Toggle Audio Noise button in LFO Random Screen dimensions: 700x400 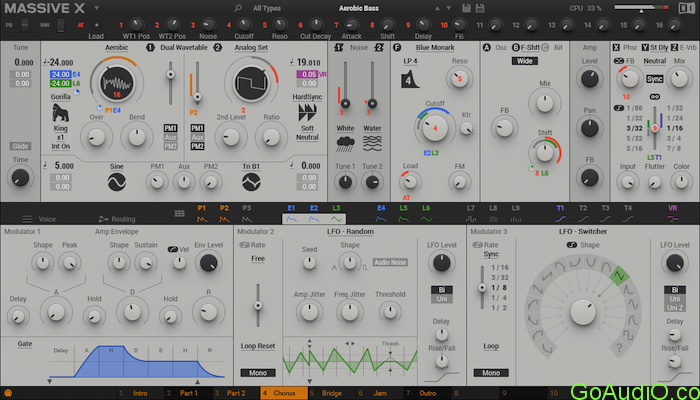tap(390, 262)
